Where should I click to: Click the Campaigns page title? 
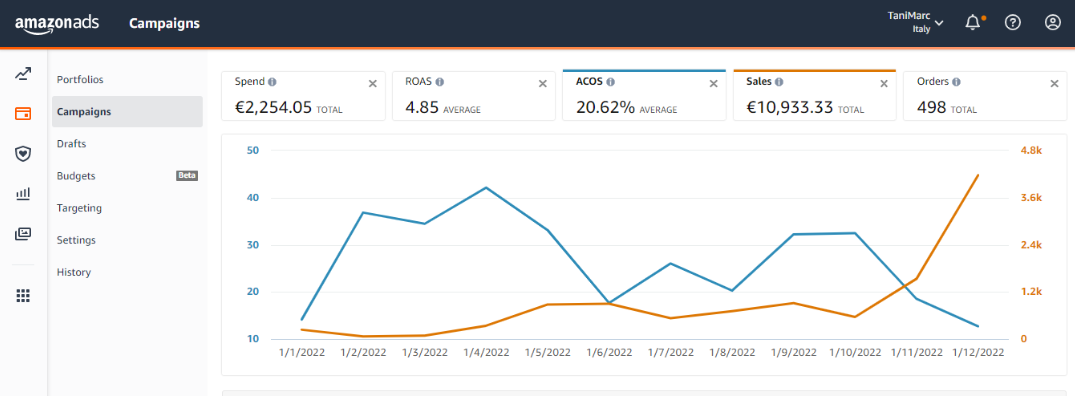(x=165, y=23)
